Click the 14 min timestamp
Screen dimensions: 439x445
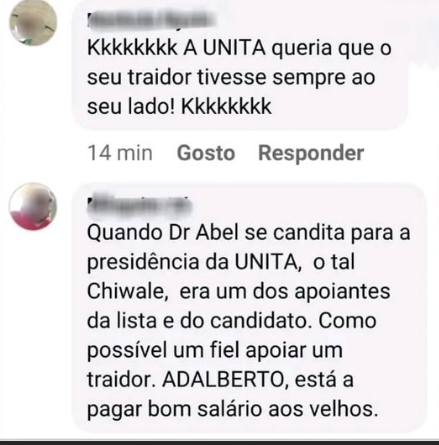point(120,153)
